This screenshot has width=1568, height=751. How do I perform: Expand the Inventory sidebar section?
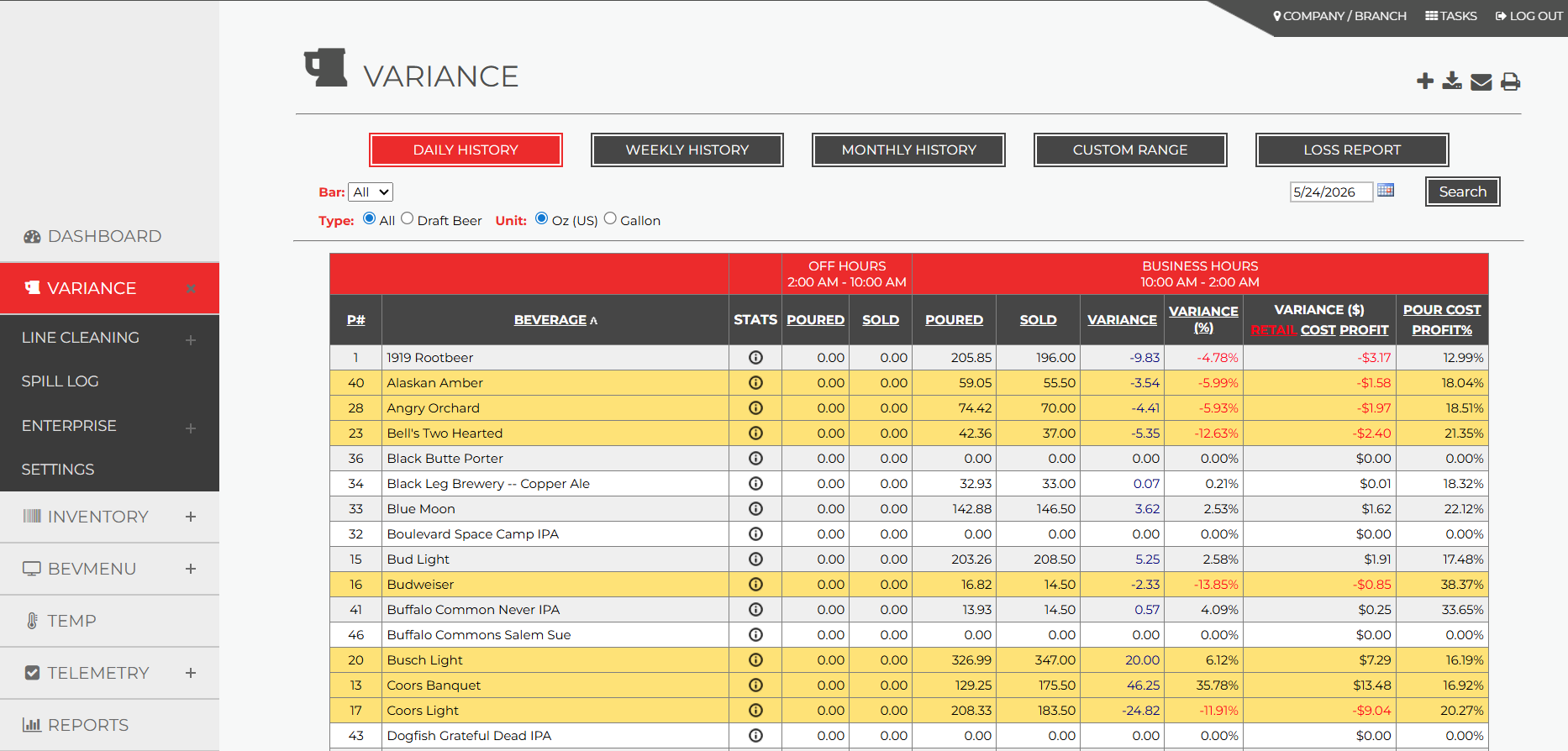click(x=191, y=517)
